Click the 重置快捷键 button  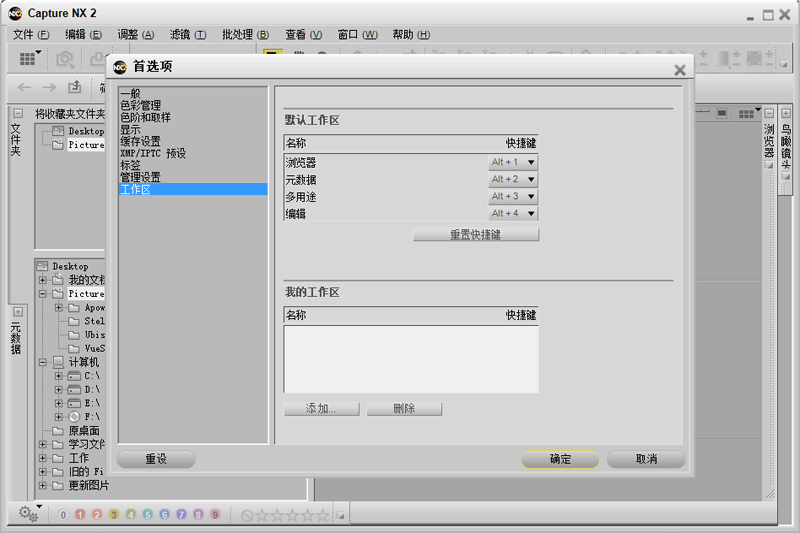click(476, 235)
